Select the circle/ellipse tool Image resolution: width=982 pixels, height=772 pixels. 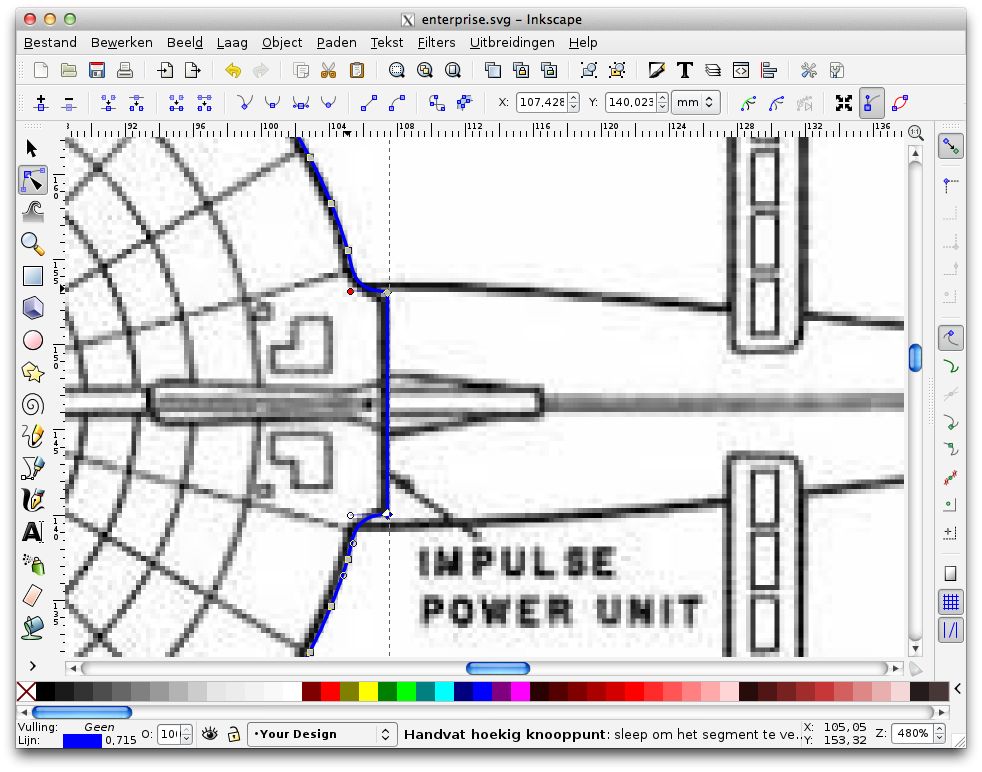pyautogui.click(x=33, y=340)
